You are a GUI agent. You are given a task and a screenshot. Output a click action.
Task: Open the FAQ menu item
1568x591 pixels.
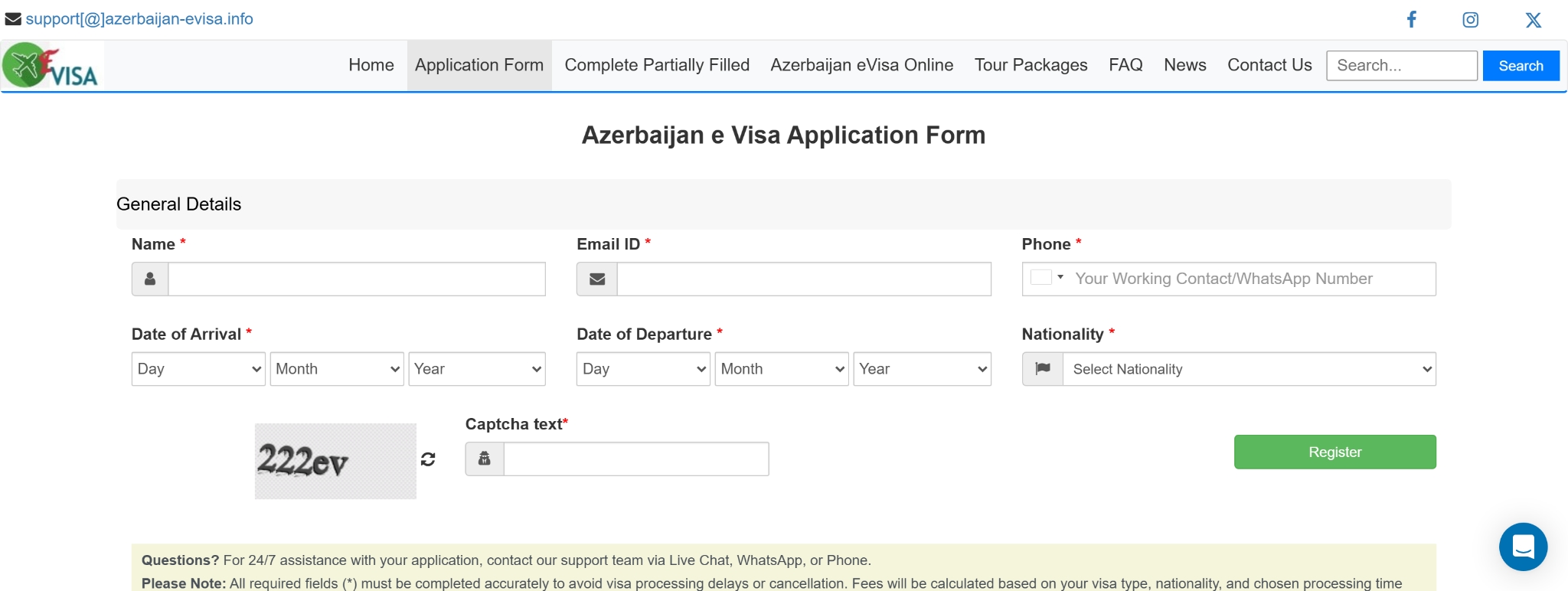pyautogui.click(x=1125, y=65)
